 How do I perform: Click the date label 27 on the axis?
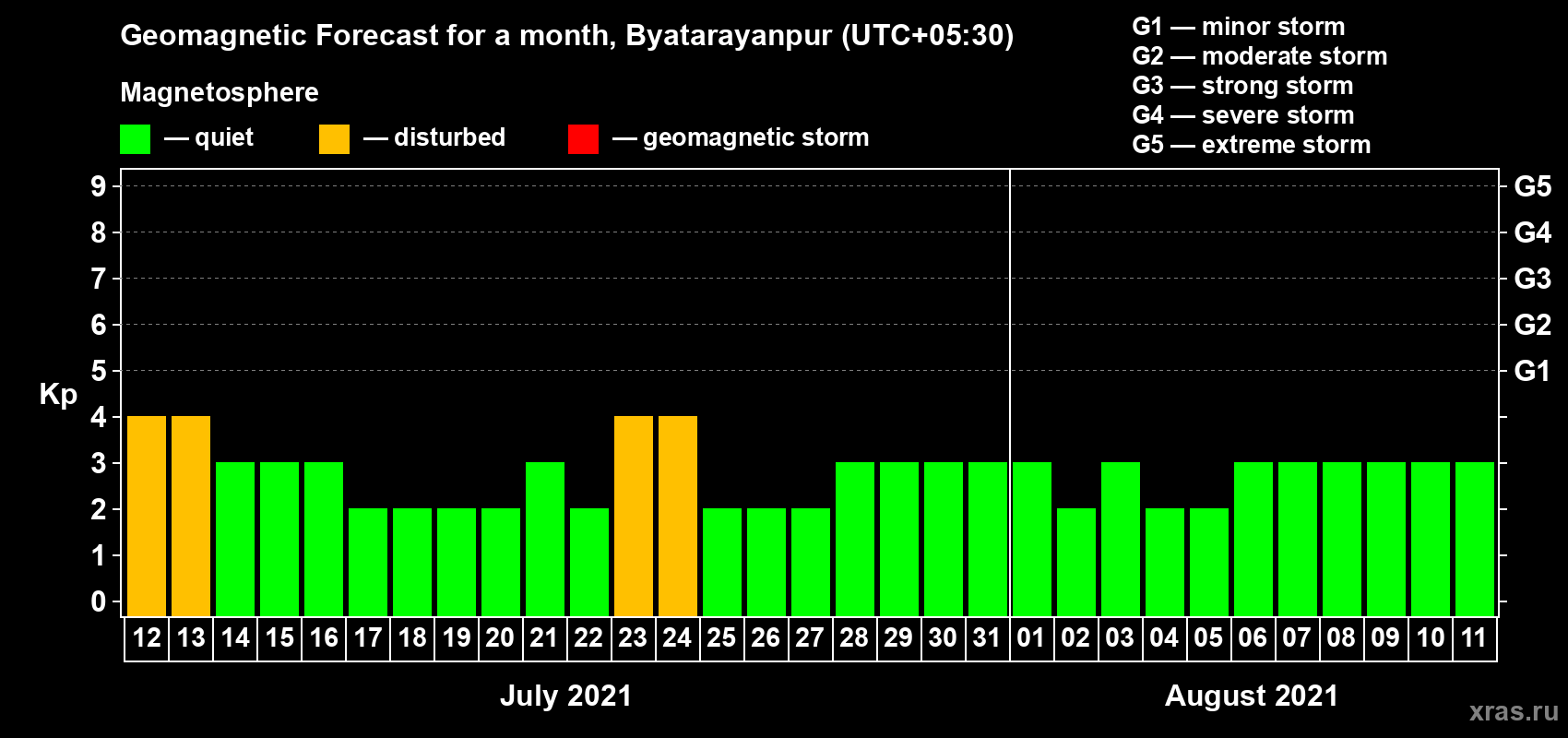click(811, 638)
